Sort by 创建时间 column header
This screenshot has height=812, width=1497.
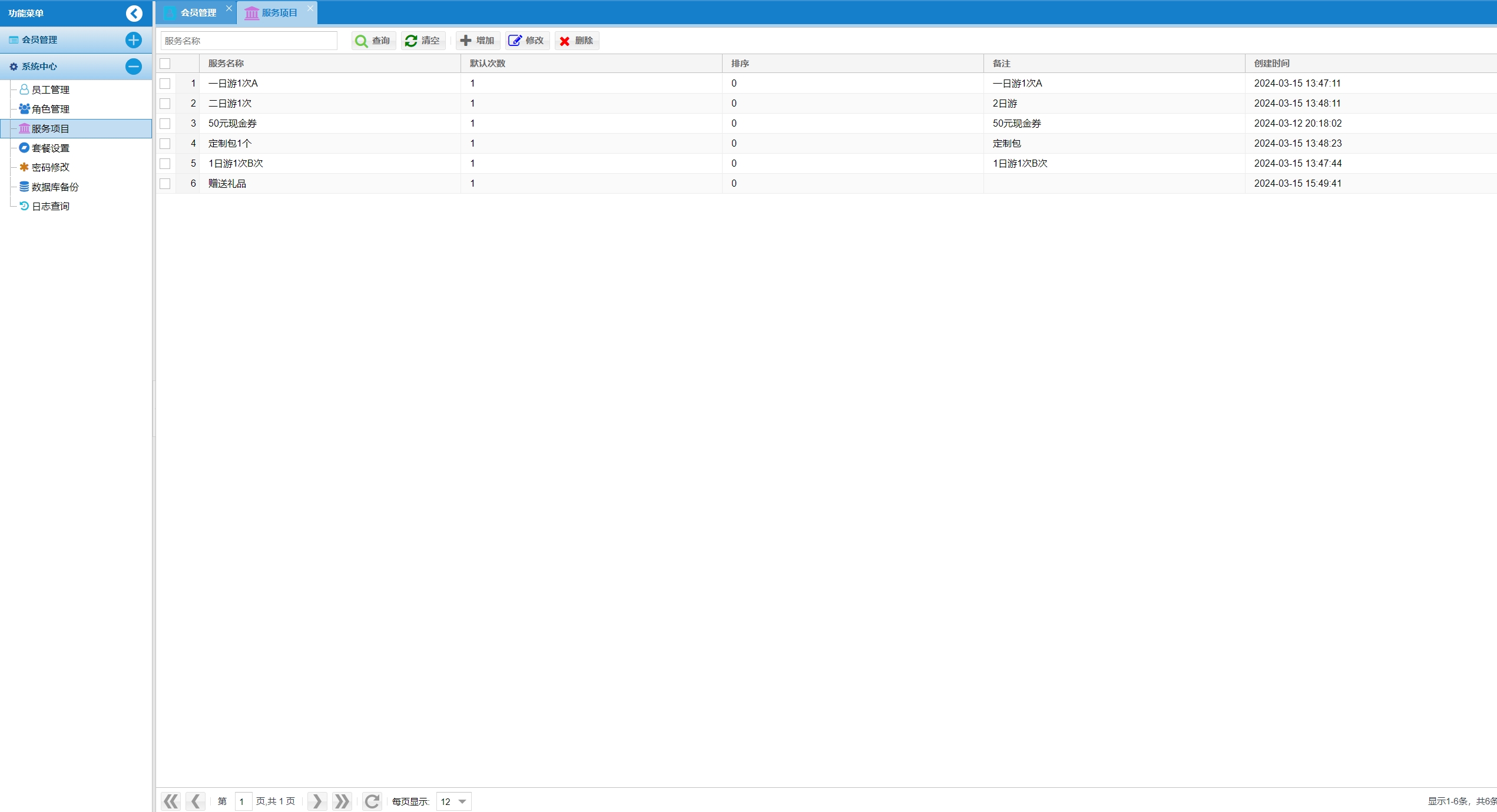coord(1371,64)
